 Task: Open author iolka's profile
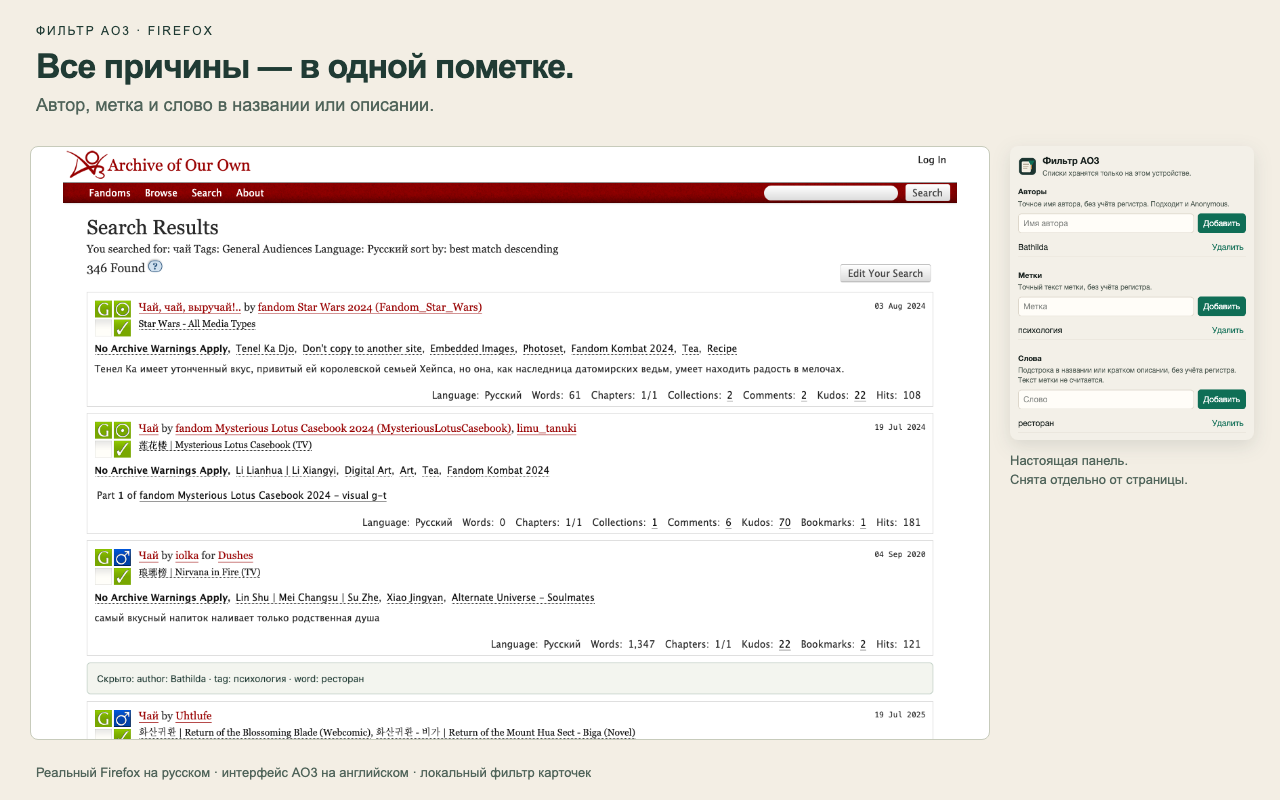[187, 556]
